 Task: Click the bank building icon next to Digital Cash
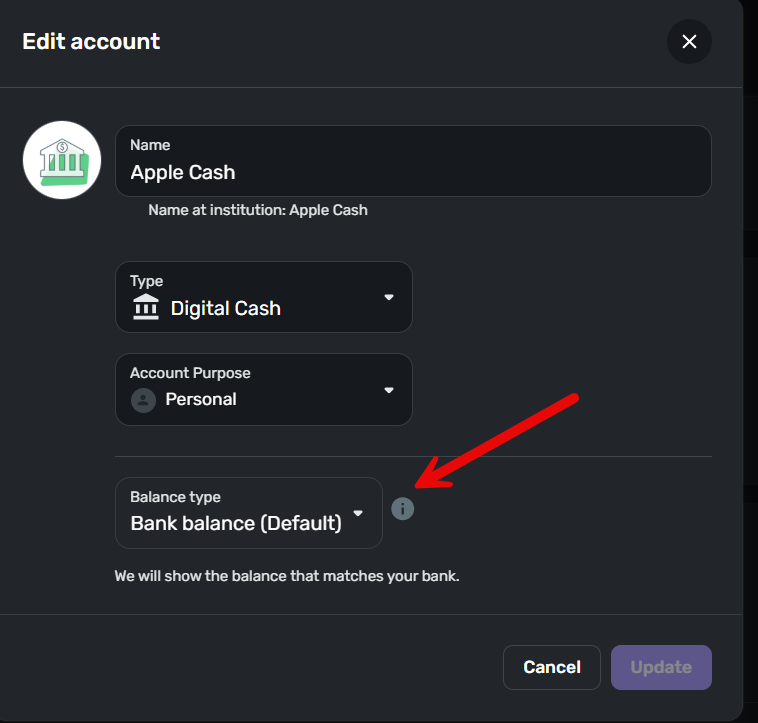(146, 307)
